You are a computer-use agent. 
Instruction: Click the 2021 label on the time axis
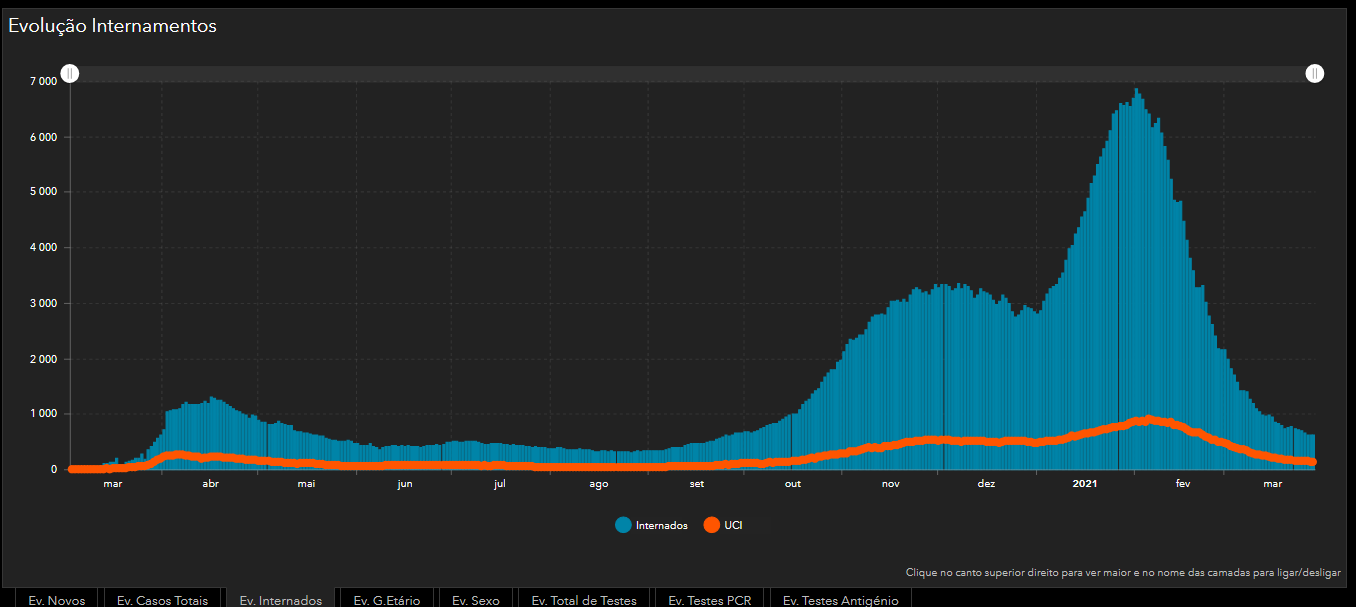click(1085, 485)
